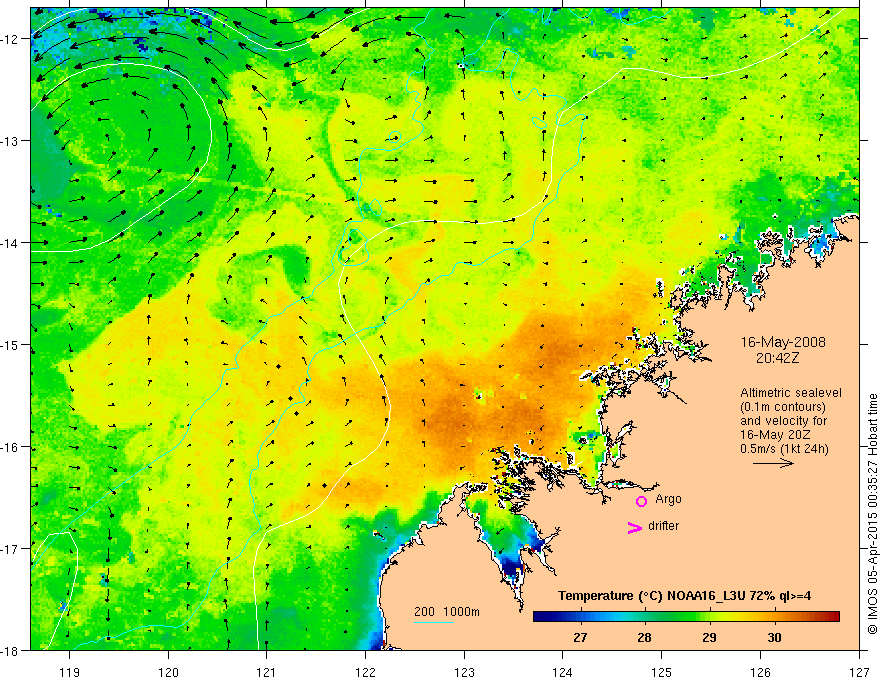
Task: Click the 'and velocity for' text line
Action: pyautogui.click(x=783, y=421)
